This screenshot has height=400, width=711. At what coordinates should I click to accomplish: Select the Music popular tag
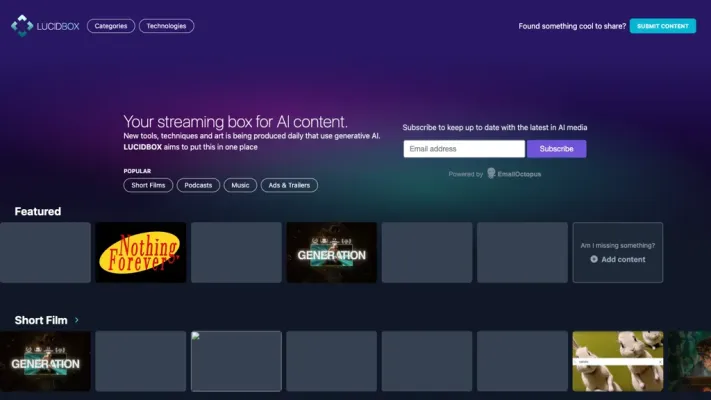pyautogui.click(x=240, y=185)
